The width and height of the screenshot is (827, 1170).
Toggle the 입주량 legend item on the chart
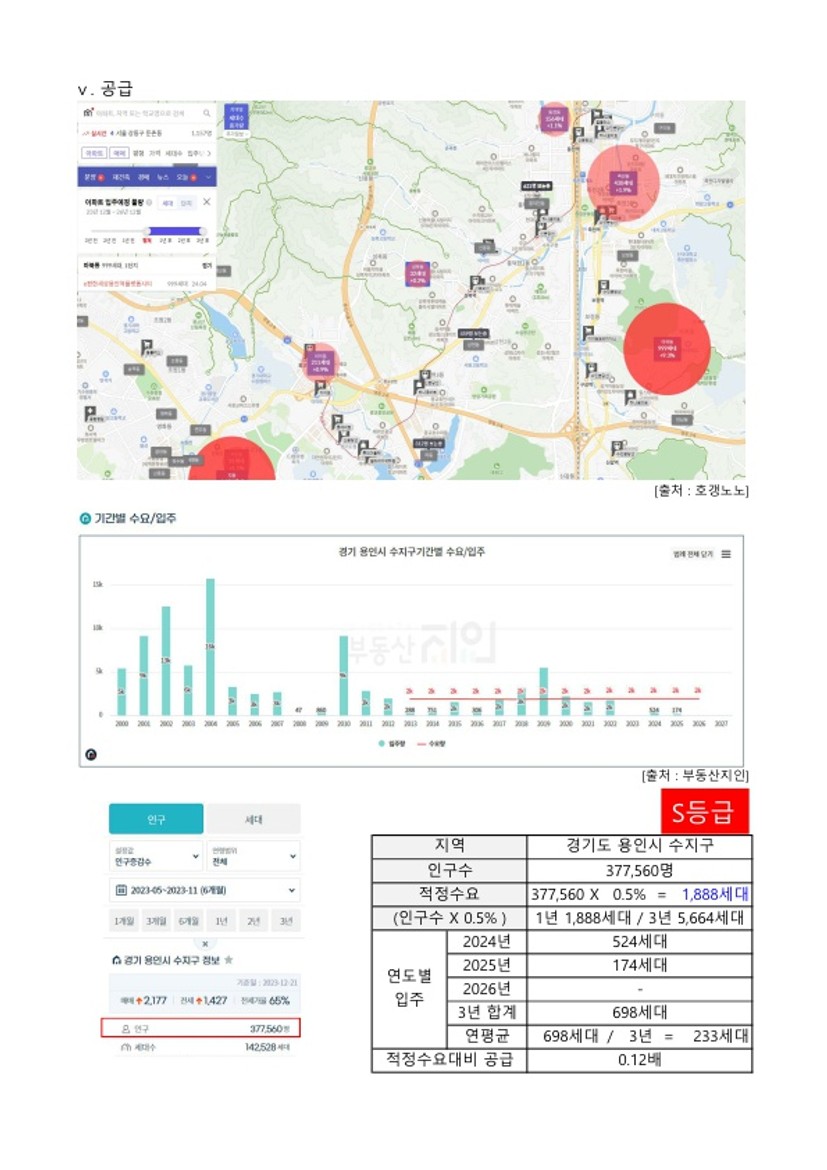point(392,744)
